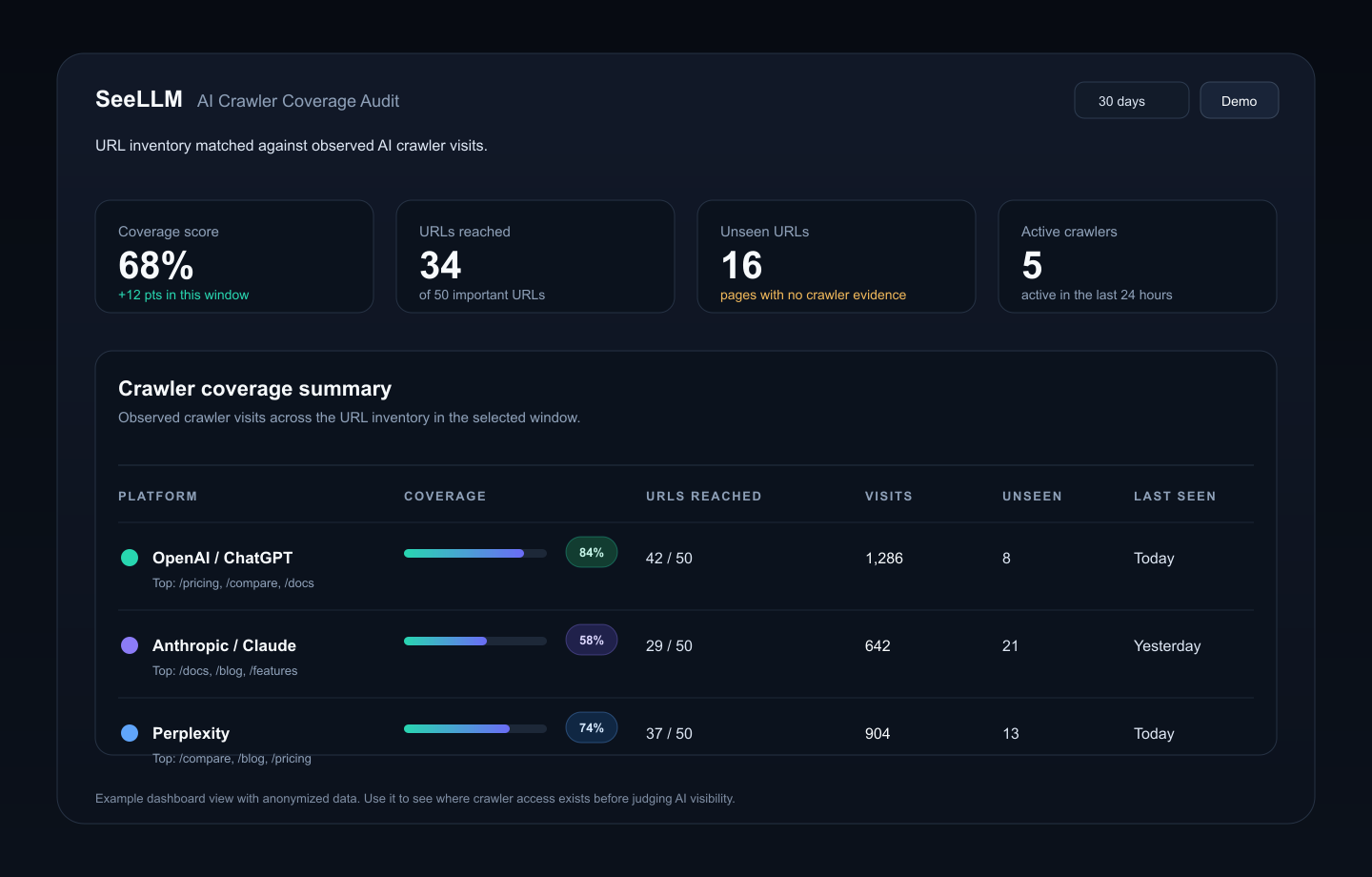Click the 74% coverage badge
The height and width of the screenshot is (877, 1372).
coord(592,727)
